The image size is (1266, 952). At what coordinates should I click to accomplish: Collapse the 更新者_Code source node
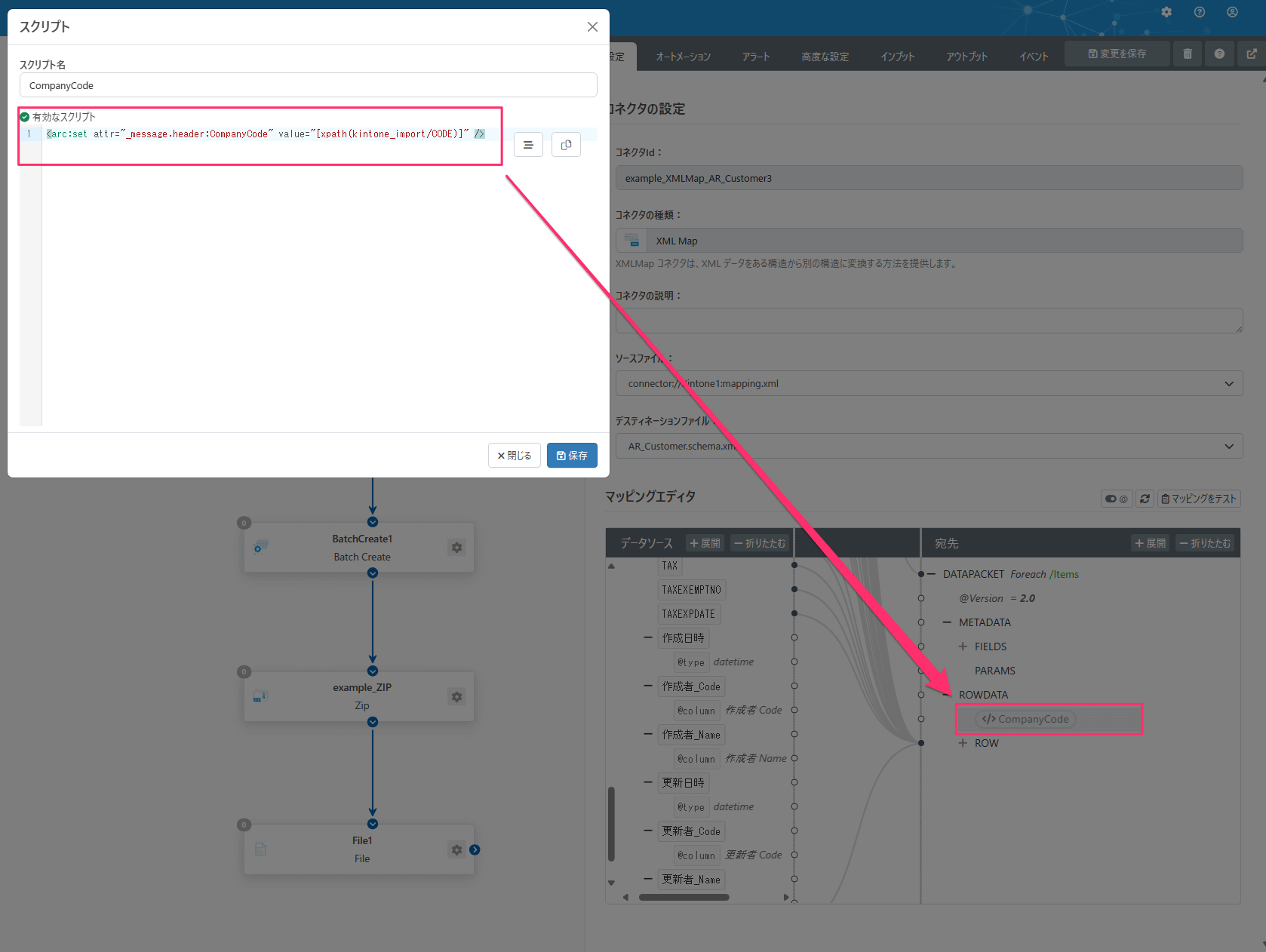pyautogui.click(x=648, y=831)
